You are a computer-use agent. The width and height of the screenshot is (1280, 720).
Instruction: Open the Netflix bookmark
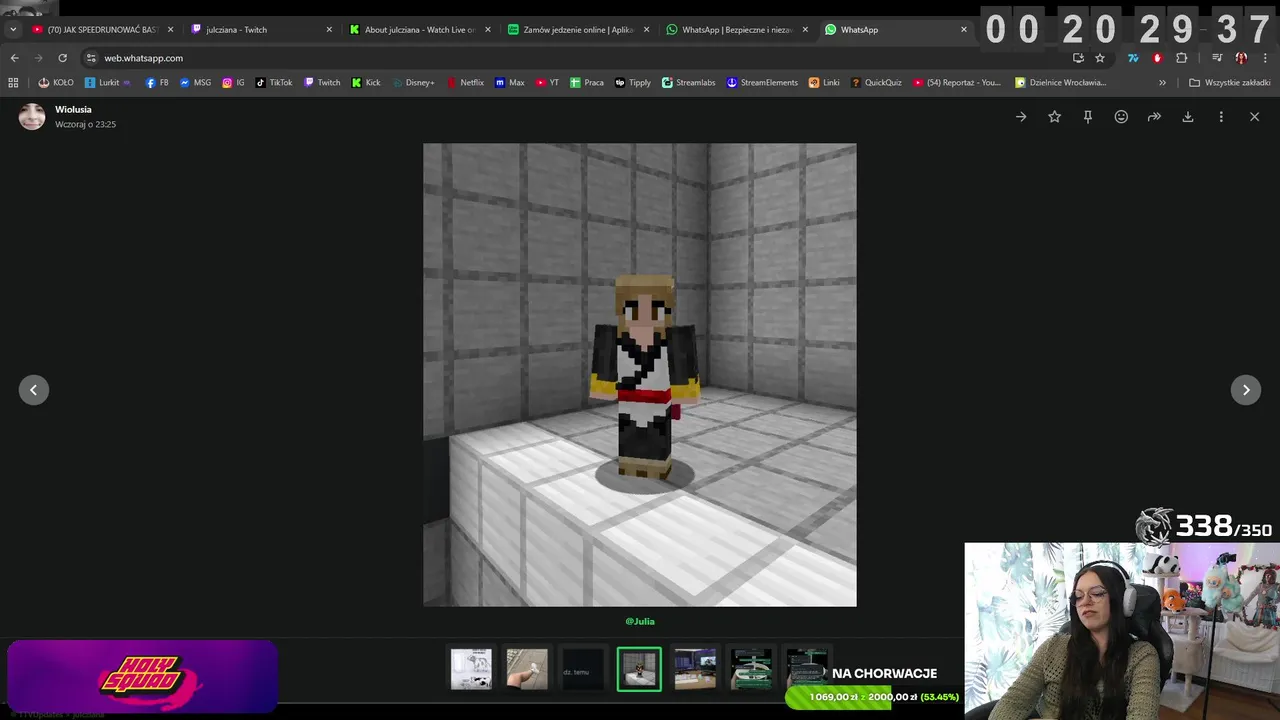tap(465, 83)
